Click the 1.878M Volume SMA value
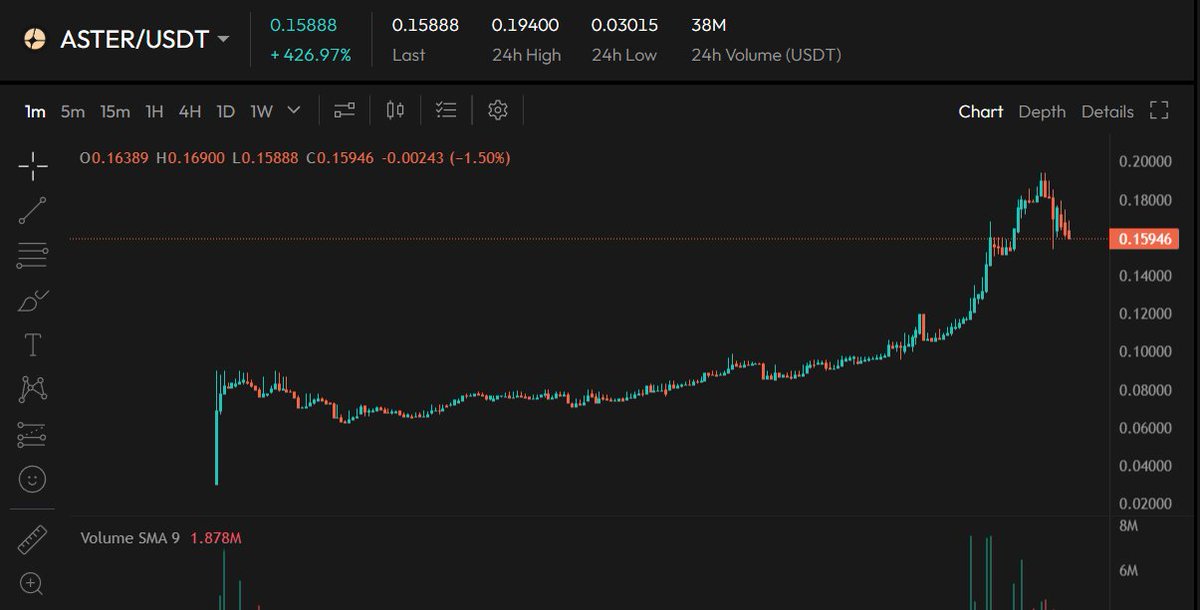Viewport: 1200px width, 610px height. pos(215,538)
